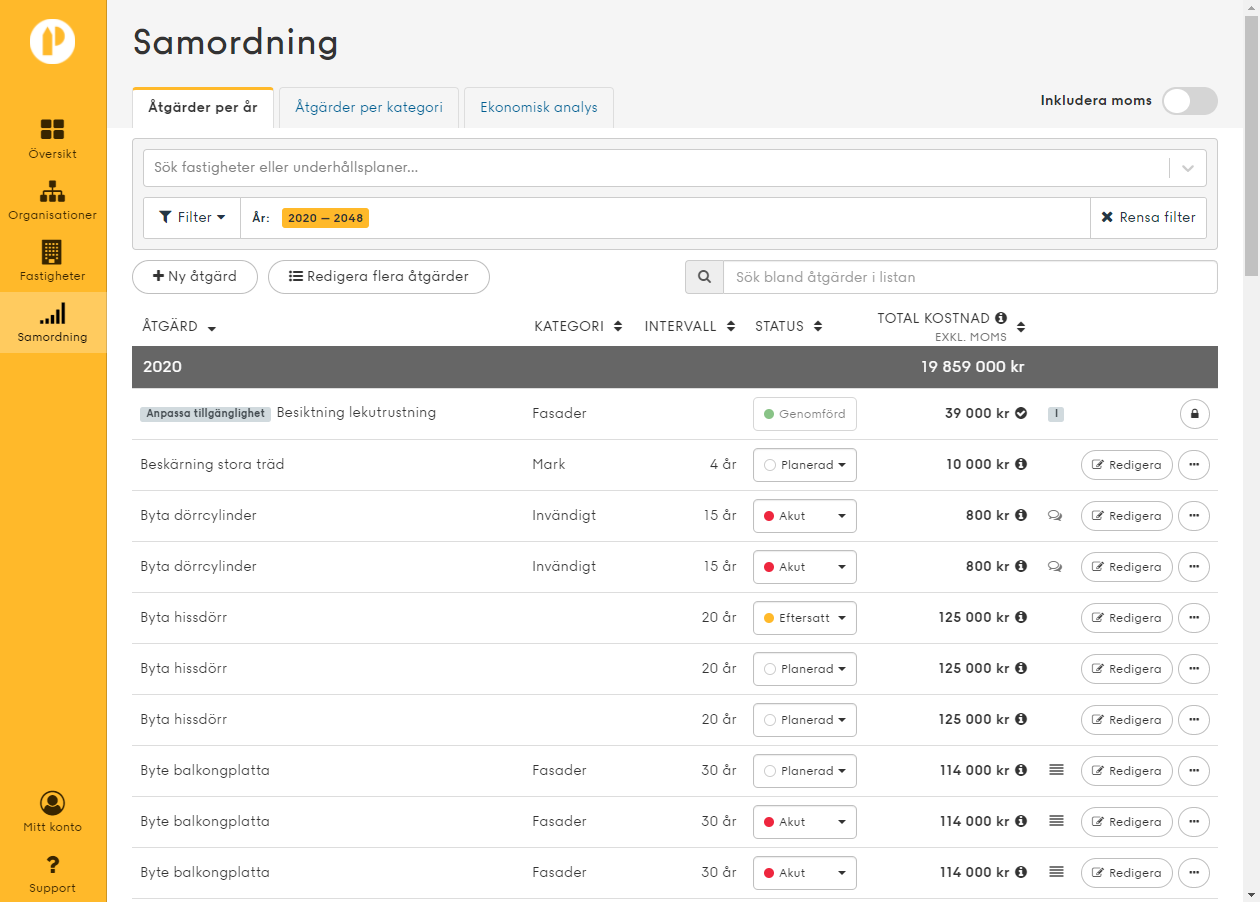The image size is (1260, 902).
Task: Sort by the Total kostnad sort arrows
Action: tap(1021, 327)
